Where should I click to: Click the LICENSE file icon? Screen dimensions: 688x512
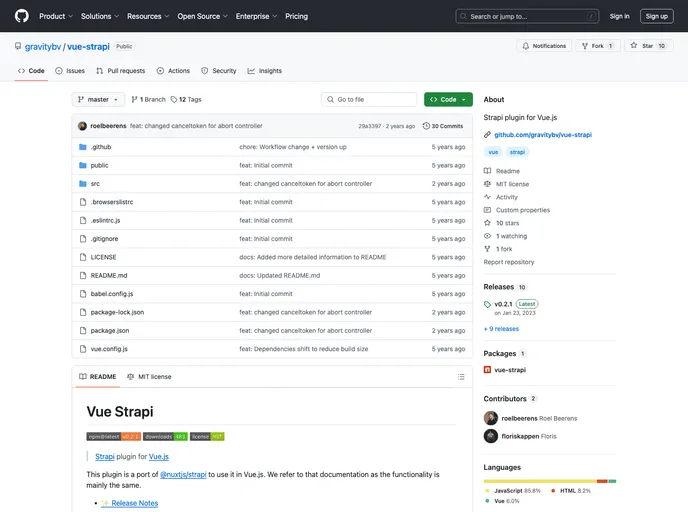point(82,257)
